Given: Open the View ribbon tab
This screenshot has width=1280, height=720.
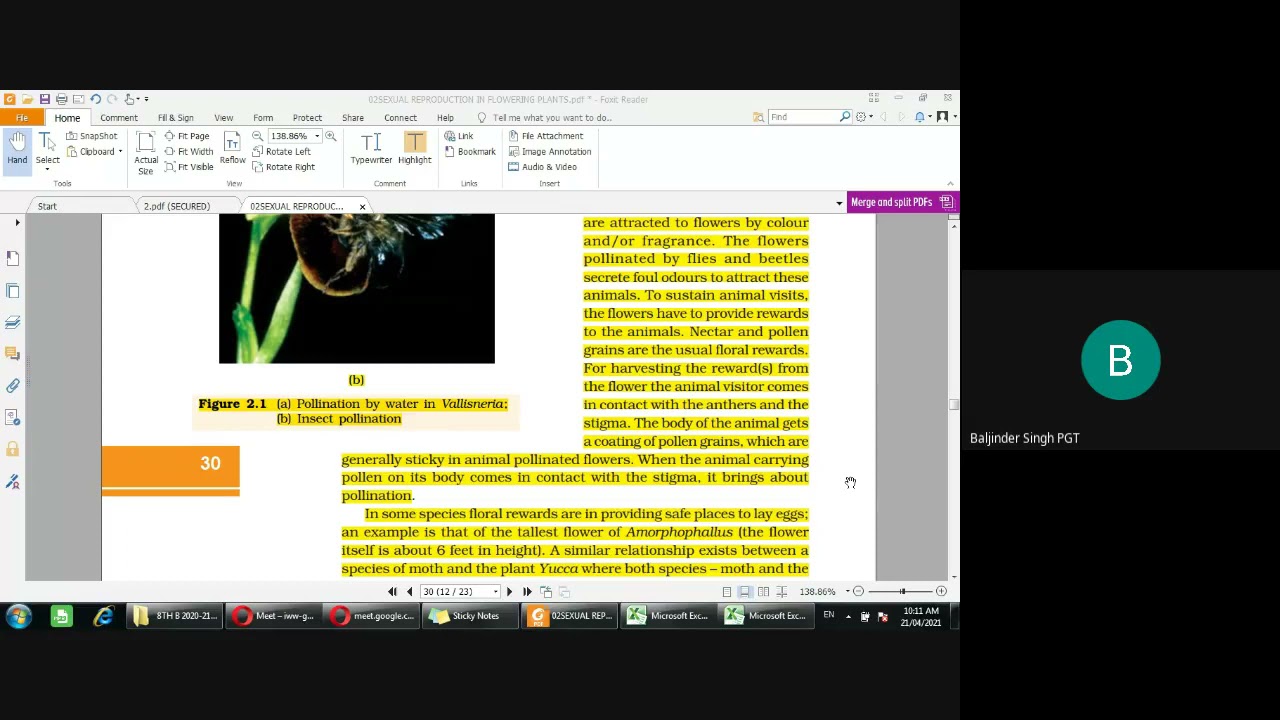Looking at the screenshot, I should [x=224, y=118].
